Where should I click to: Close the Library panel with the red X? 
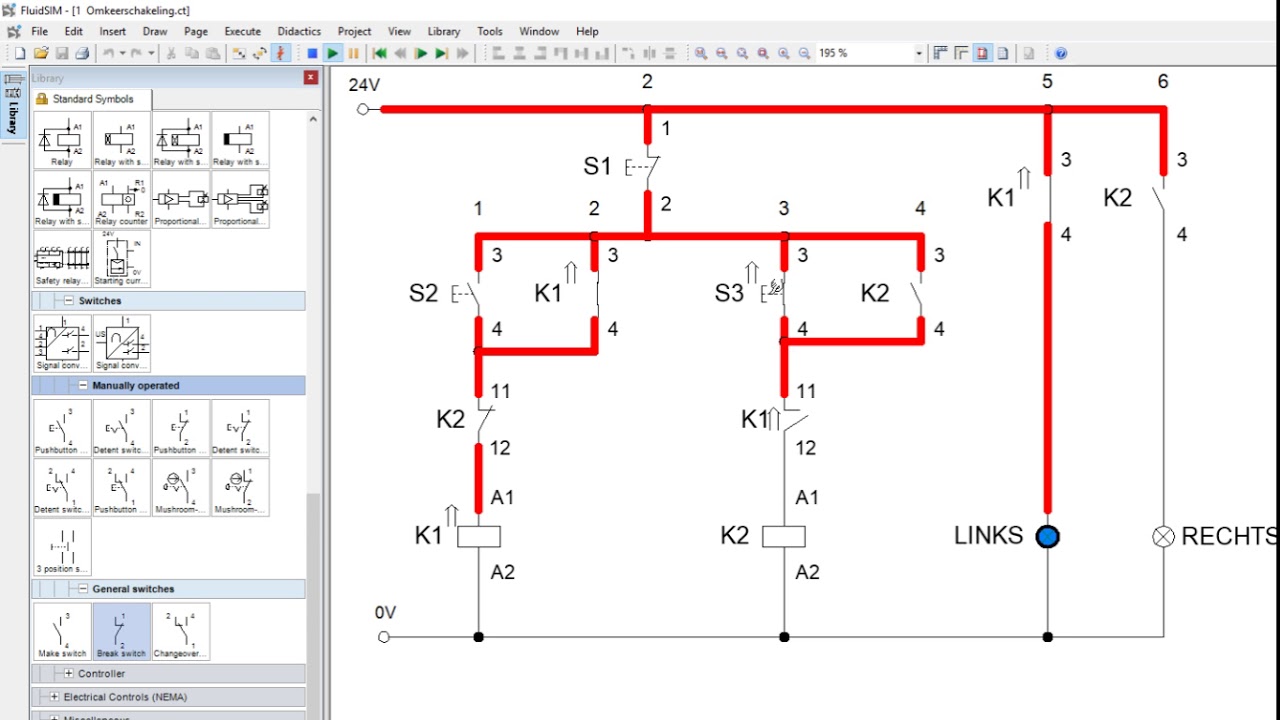tap(311, 77)
